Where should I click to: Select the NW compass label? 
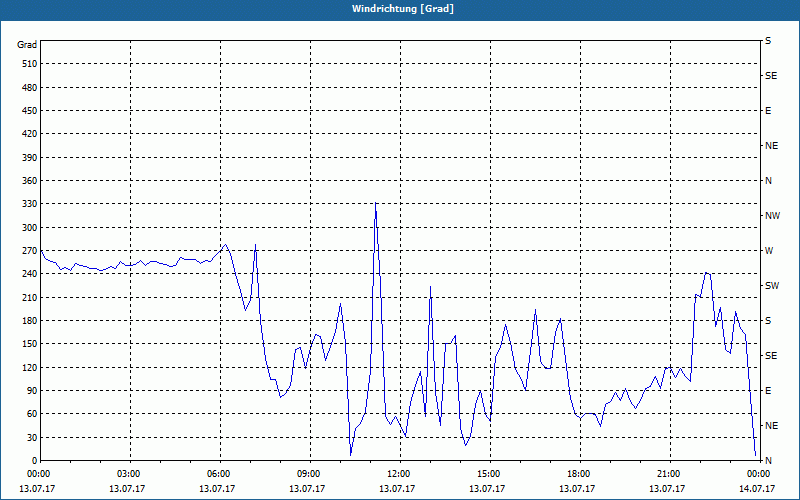772,216
